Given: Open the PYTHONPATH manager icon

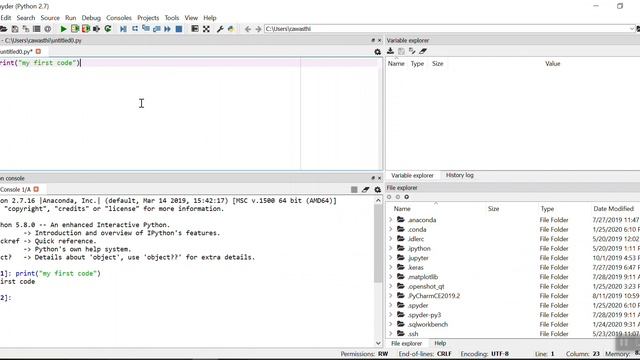Looking at the screenshot, I should click(231, 29).
